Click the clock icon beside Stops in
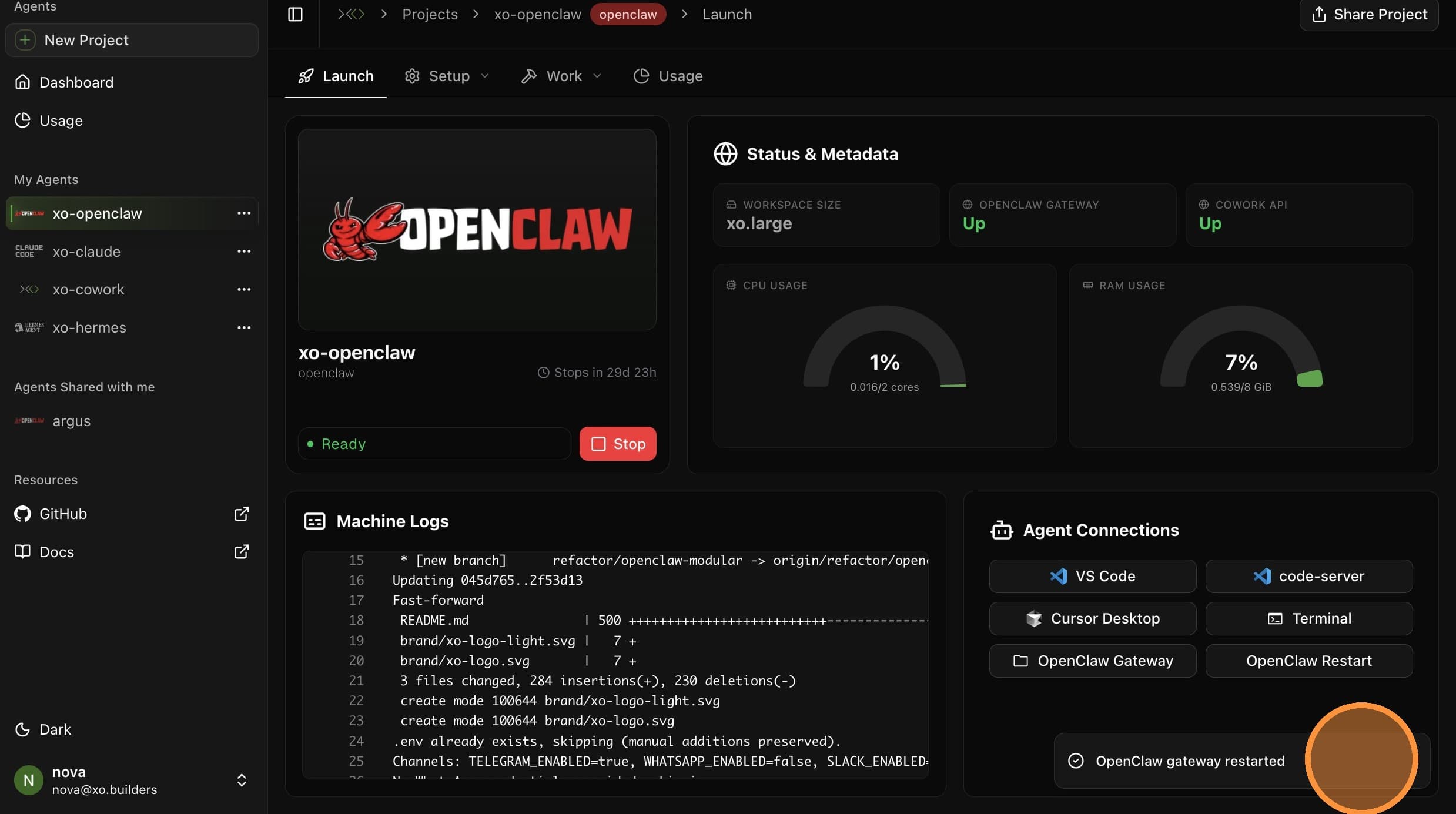1456x814 pixels. click(544, 373)
